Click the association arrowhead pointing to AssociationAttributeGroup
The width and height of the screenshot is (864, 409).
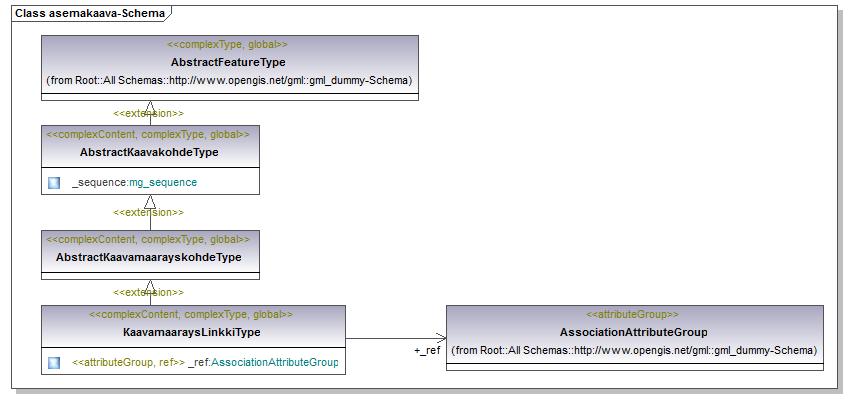click(440, 340)
